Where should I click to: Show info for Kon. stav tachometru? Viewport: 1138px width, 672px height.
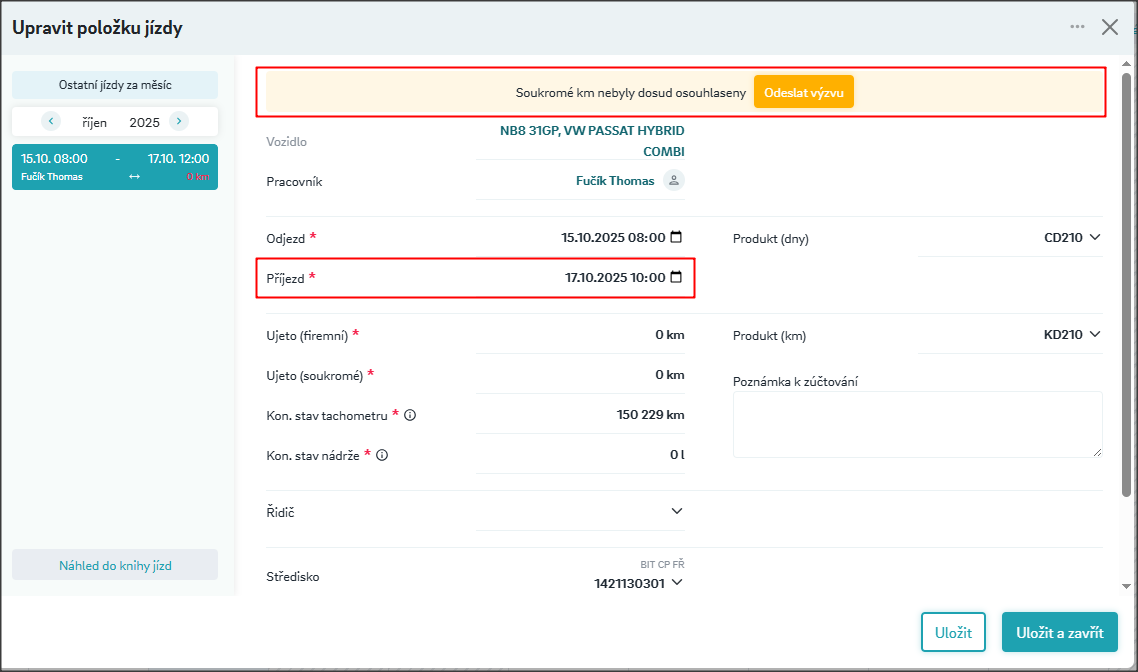[410, 415]
